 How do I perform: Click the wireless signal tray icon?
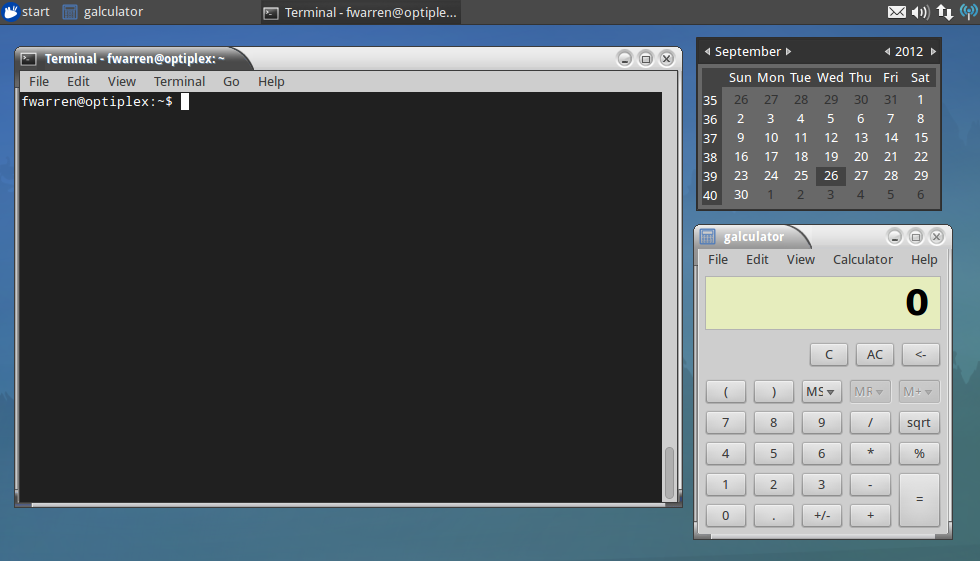pyautogui.click(x=969, y=12)
